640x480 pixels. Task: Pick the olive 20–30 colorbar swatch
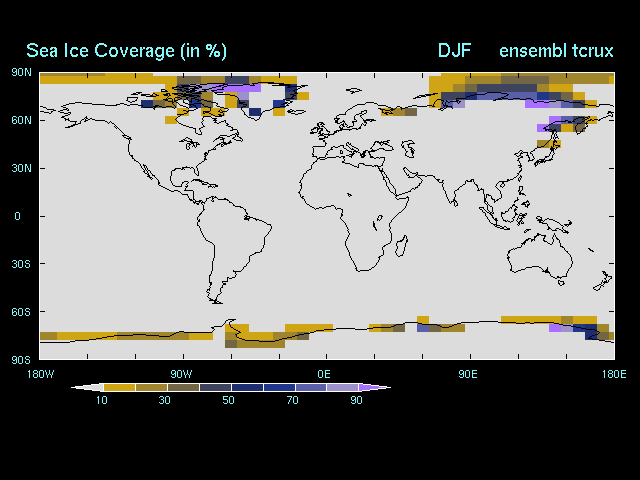click(151, 387)
